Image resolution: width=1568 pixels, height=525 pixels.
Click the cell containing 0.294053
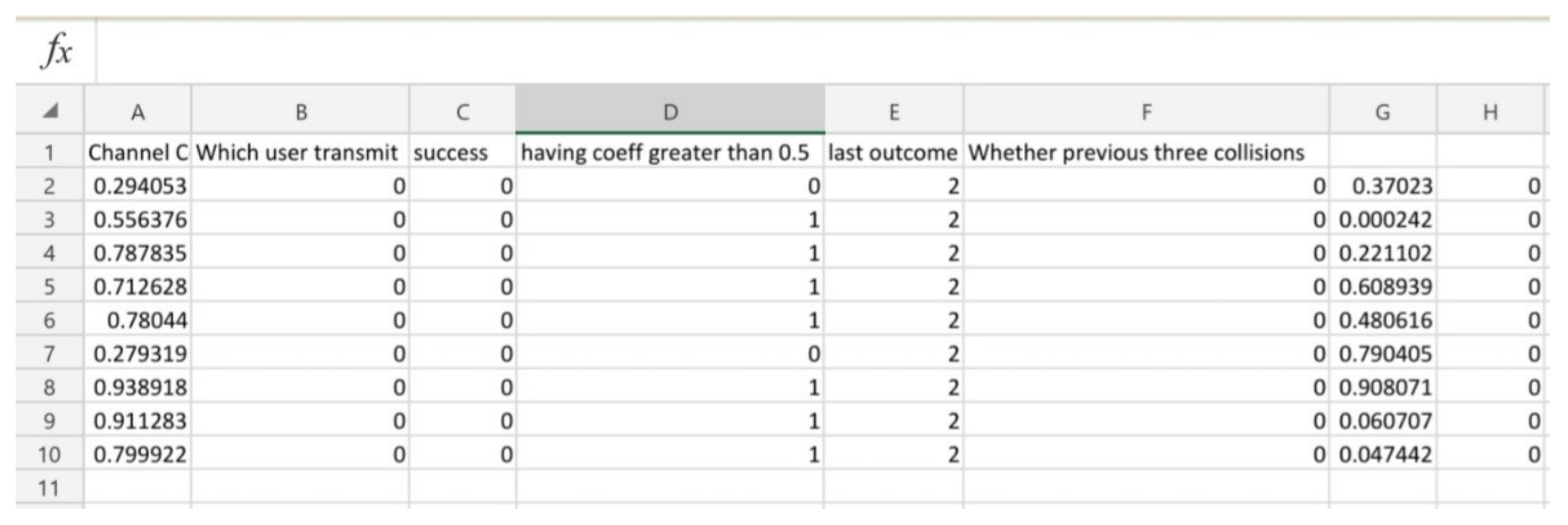pos(139,186)
